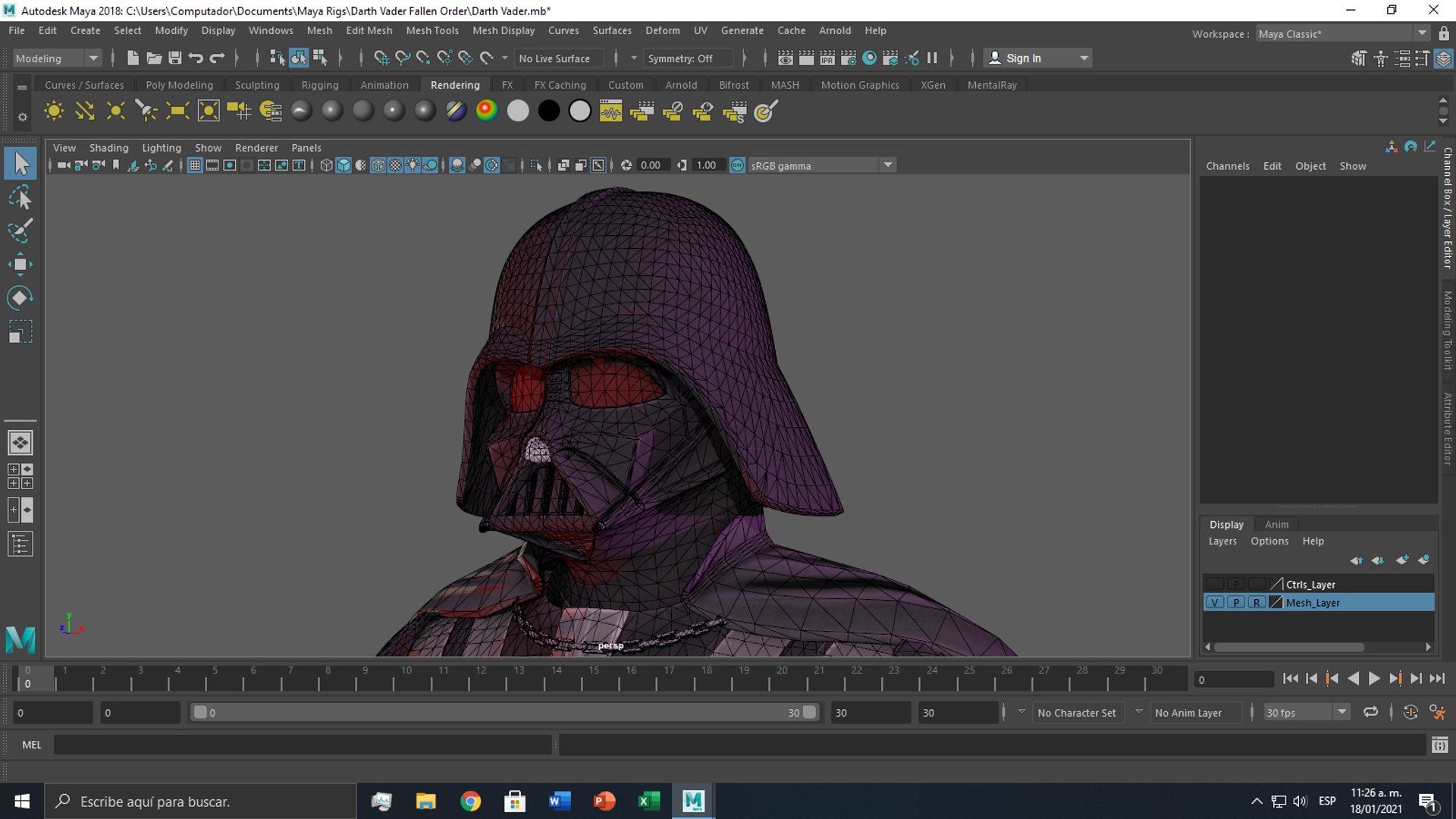Open the 30 fps frame rate dropdown
This screenshot has width=1456, height=819.
point(1307,712)
